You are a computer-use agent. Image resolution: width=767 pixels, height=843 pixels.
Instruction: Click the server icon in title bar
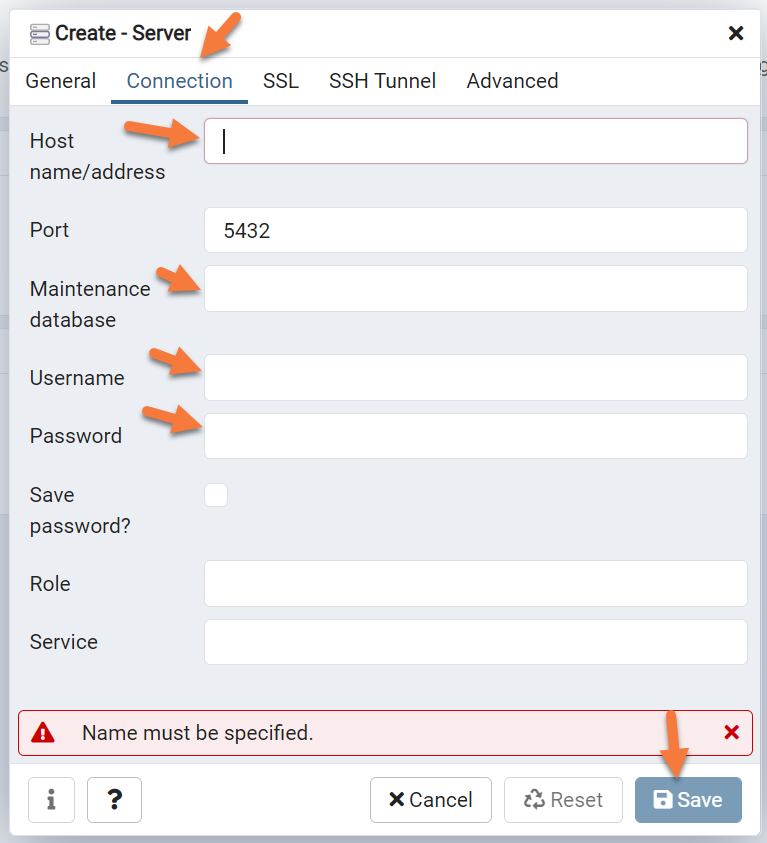coord(40,34)
